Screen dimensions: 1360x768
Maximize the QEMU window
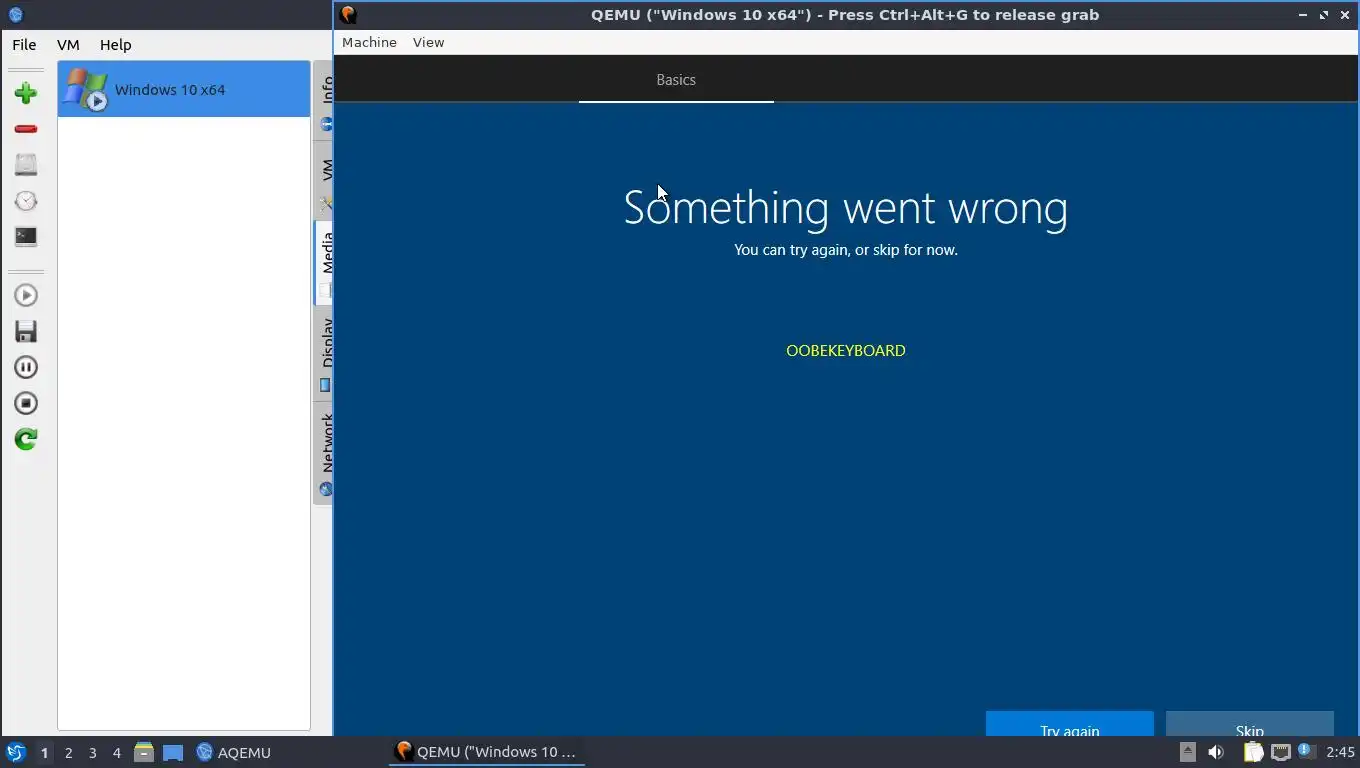click(1324, 15)
